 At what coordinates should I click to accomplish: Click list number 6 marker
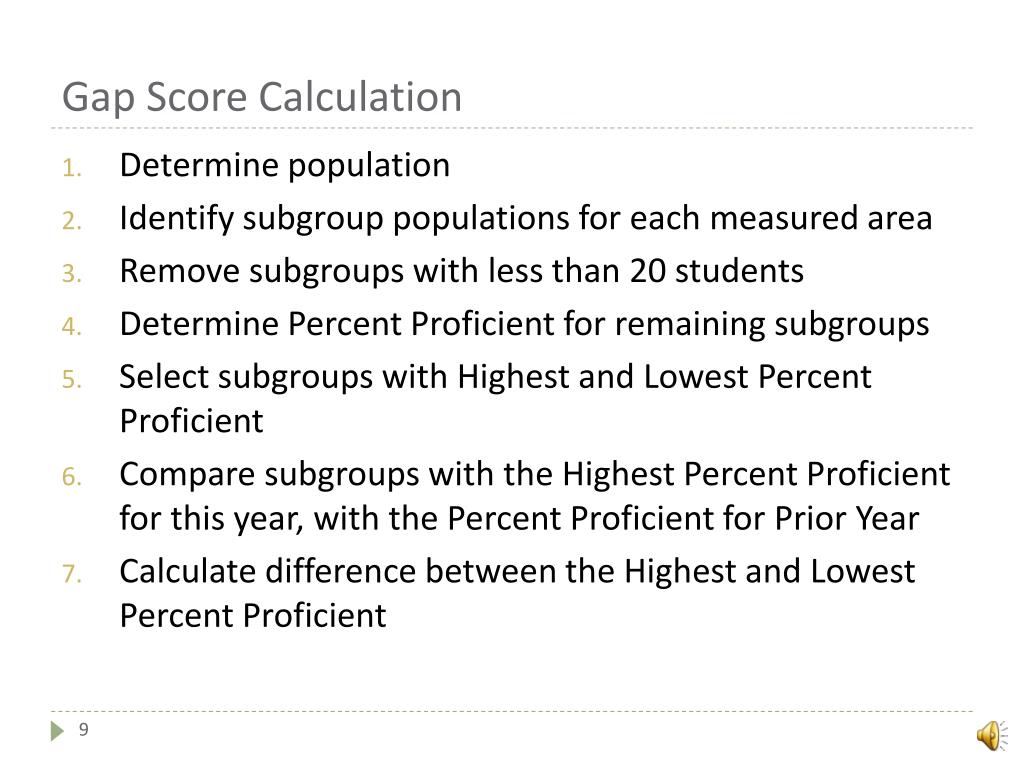tap(72, 477)
